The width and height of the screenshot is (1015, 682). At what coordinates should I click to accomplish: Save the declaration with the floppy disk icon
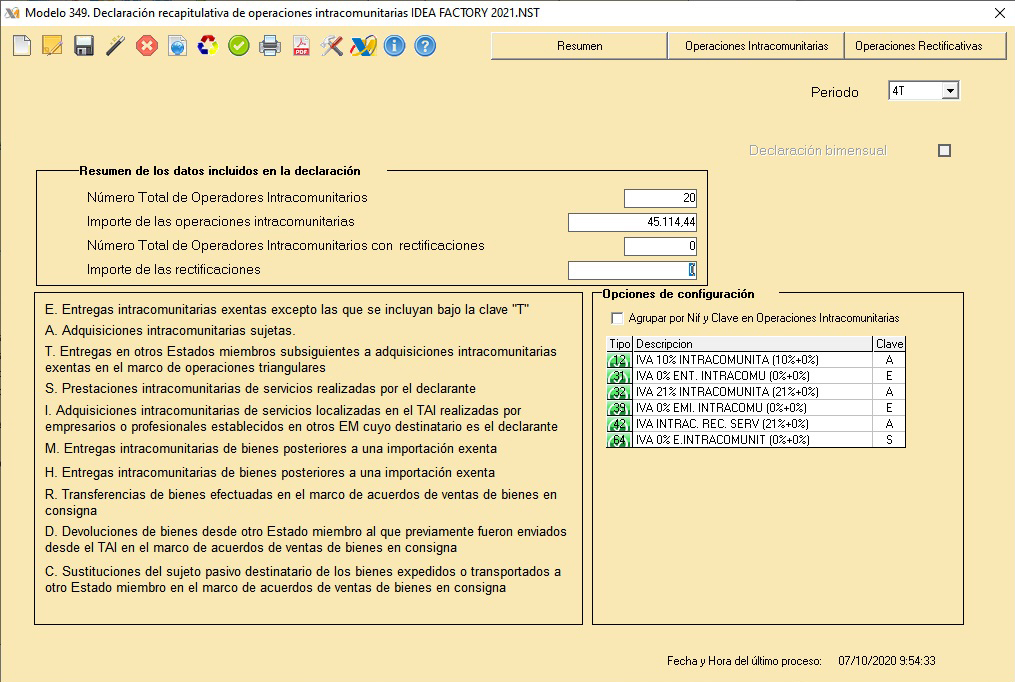coord(84,46)
